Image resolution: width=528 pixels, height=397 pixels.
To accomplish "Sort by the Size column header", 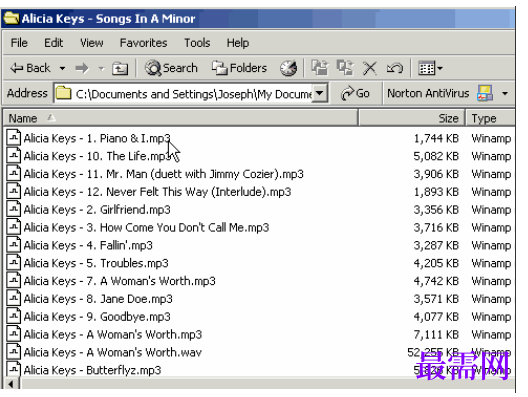I will tap(412, 118).
